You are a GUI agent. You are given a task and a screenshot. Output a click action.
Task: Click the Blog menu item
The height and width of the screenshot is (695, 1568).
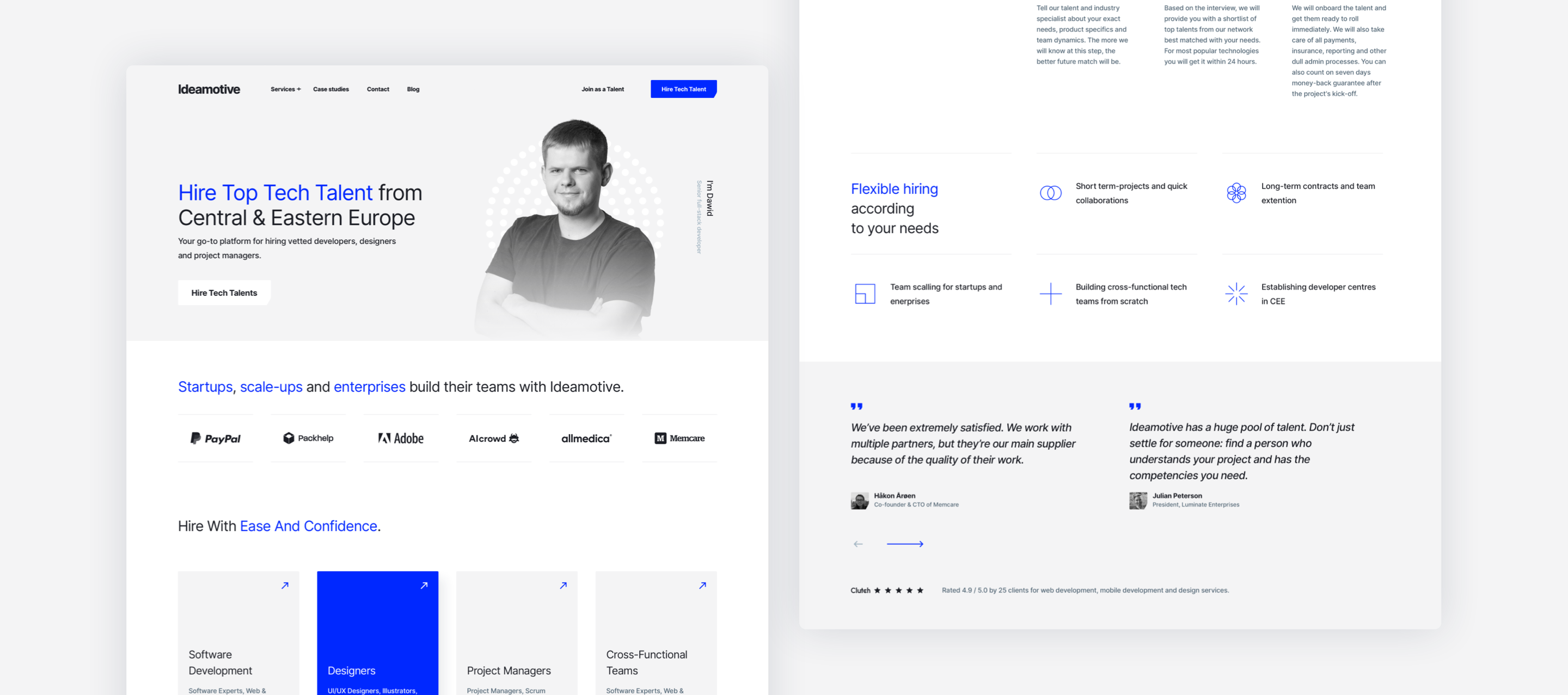(x=414, y=88)
